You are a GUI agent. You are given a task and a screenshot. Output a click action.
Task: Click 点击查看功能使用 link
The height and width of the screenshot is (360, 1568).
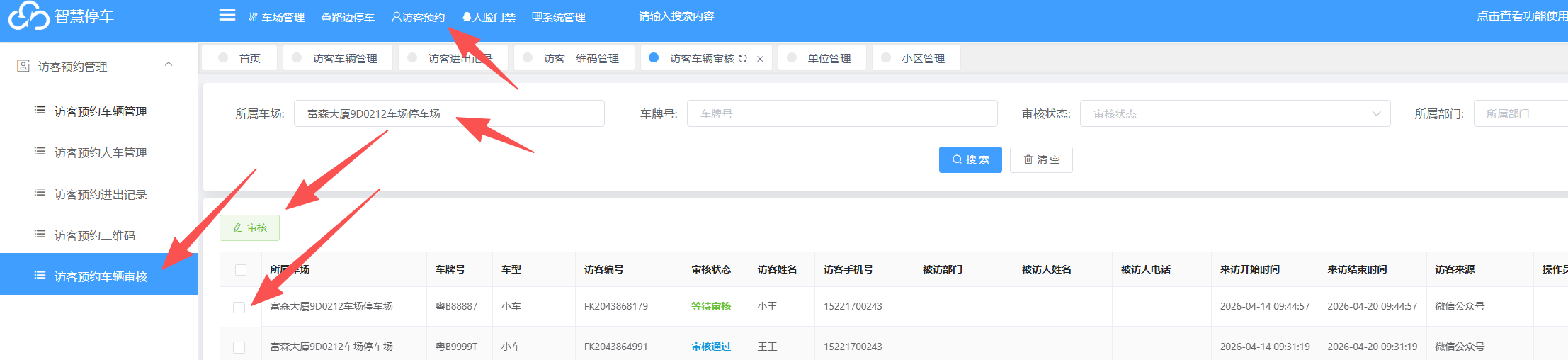(1522, 16)
